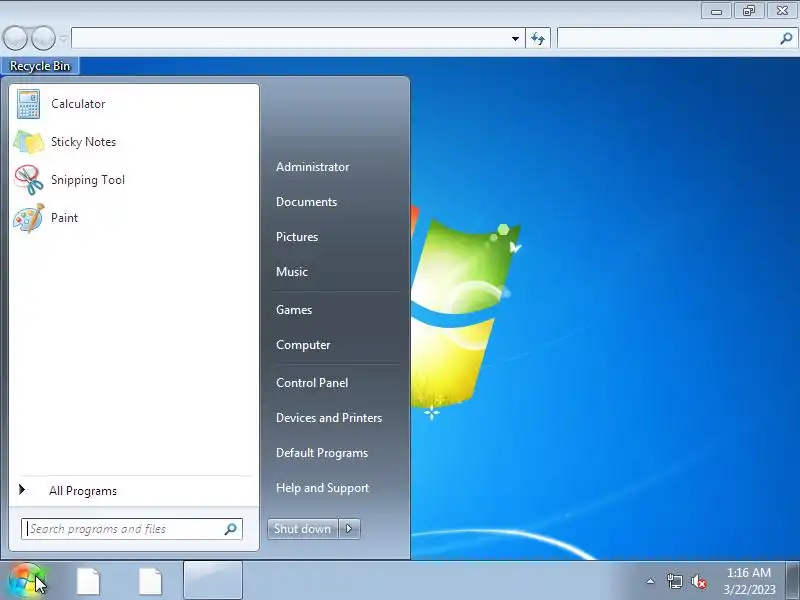Viewport: 800px width, 600px height.
Task: Open the Snipping Tool program
Action: [134, 180]
